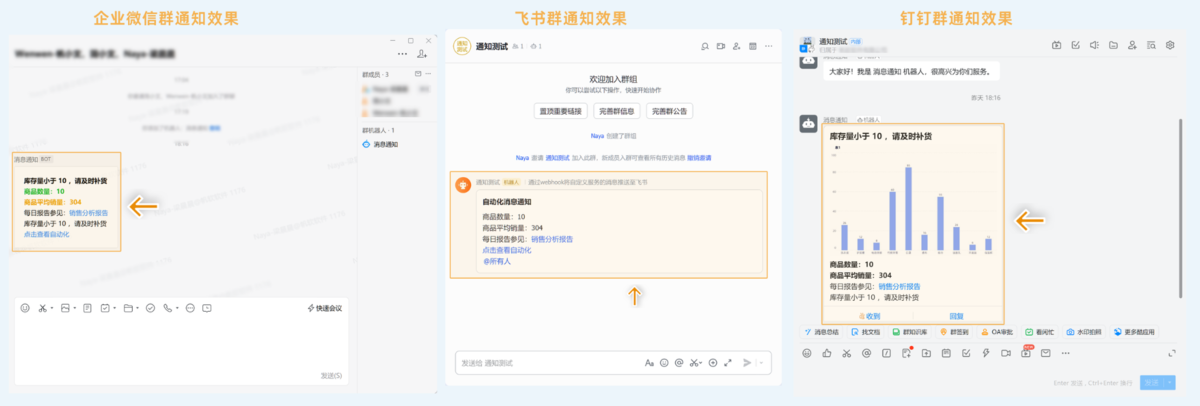Click the @ mention icon in Feishu input bar

point(678,362)
